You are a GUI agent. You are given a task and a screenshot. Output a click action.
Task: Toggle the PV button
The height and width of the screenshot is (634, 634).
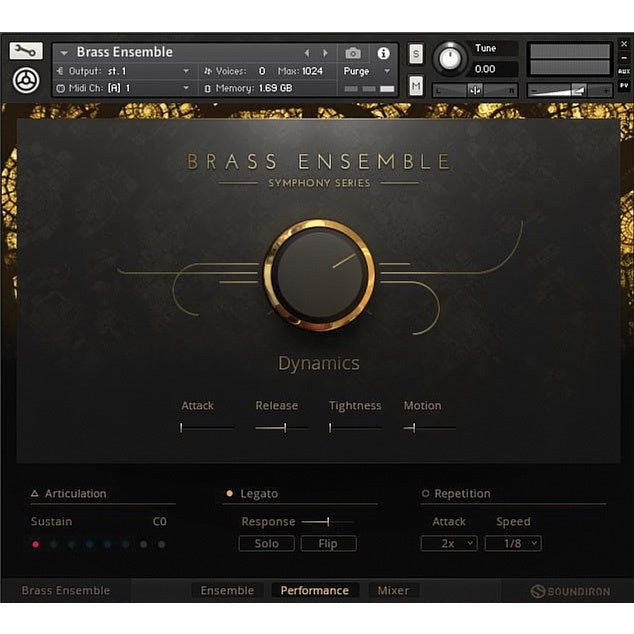624,86
